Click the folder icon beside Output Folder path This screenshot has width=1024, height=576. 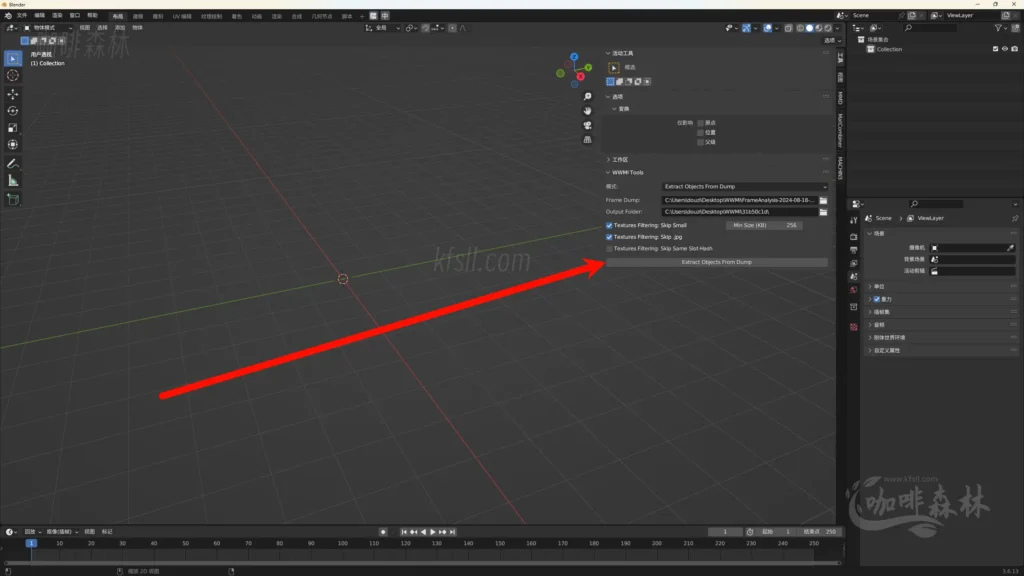823,212
